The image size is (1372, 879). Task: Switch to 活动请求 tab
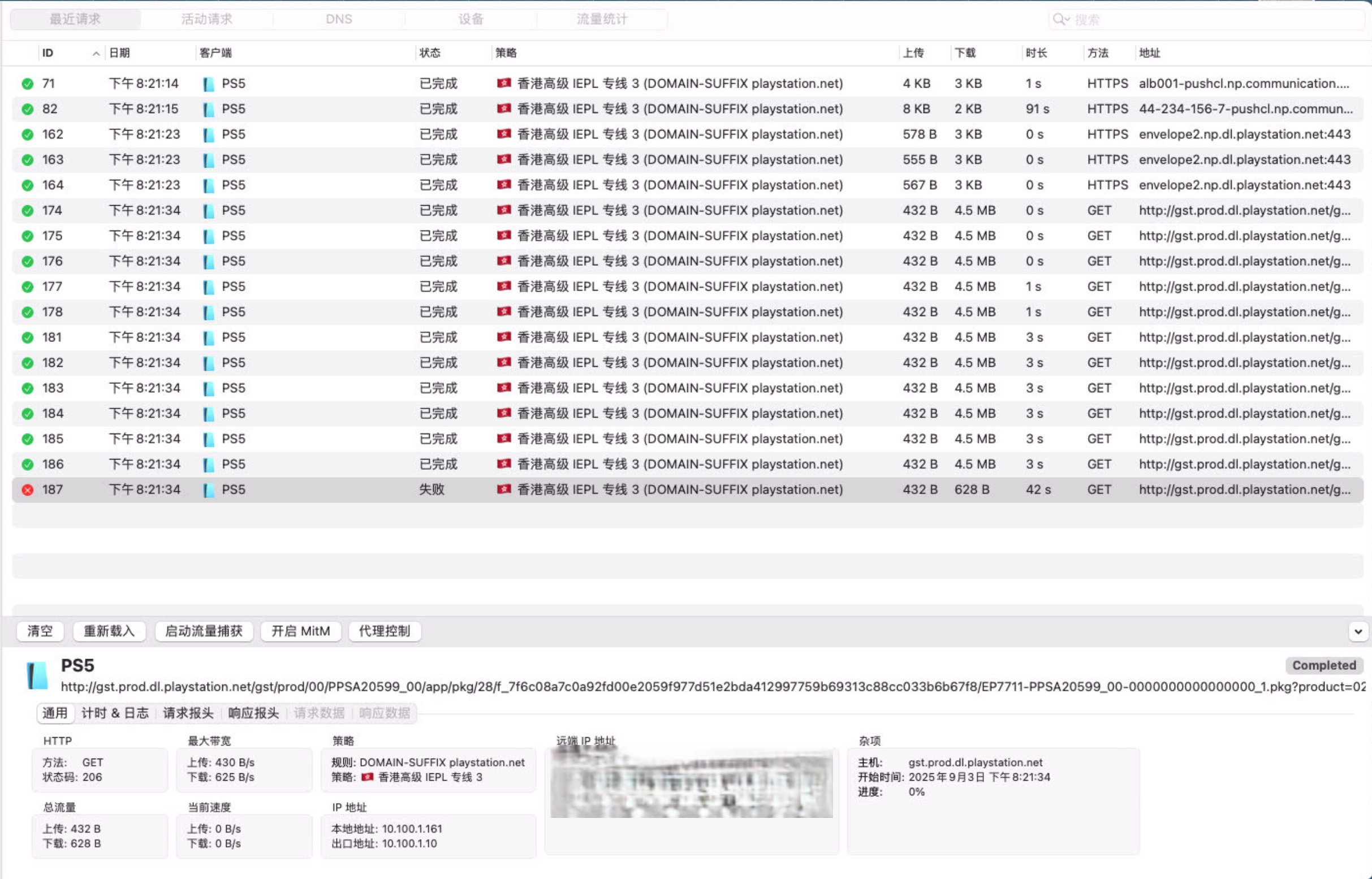[x=206, y=19]
